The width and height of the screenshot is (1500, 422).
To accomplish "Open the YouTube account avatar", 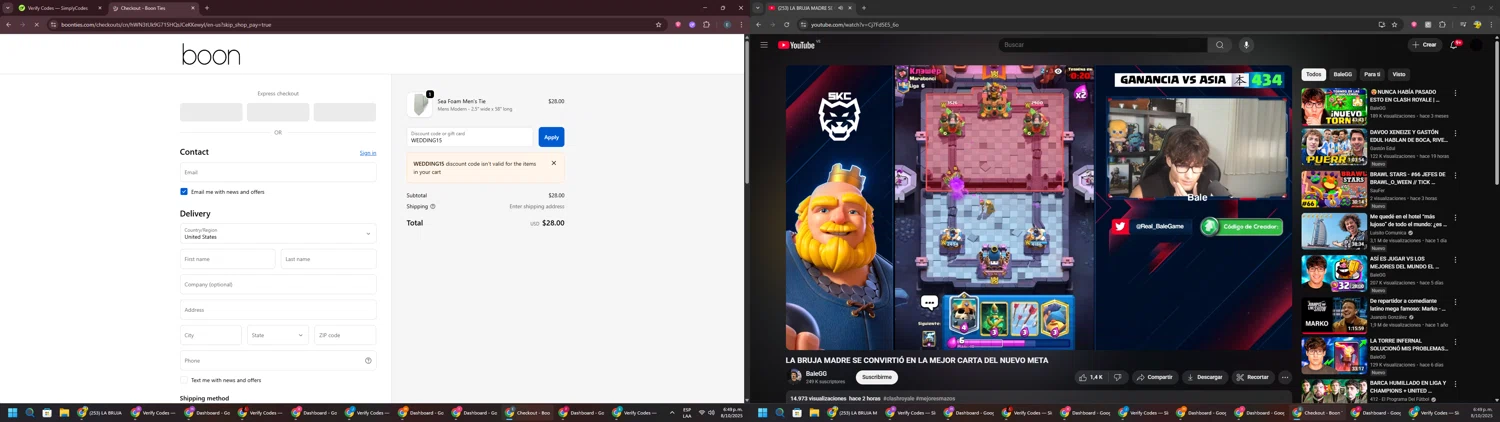I will (x=1477, y=45).
